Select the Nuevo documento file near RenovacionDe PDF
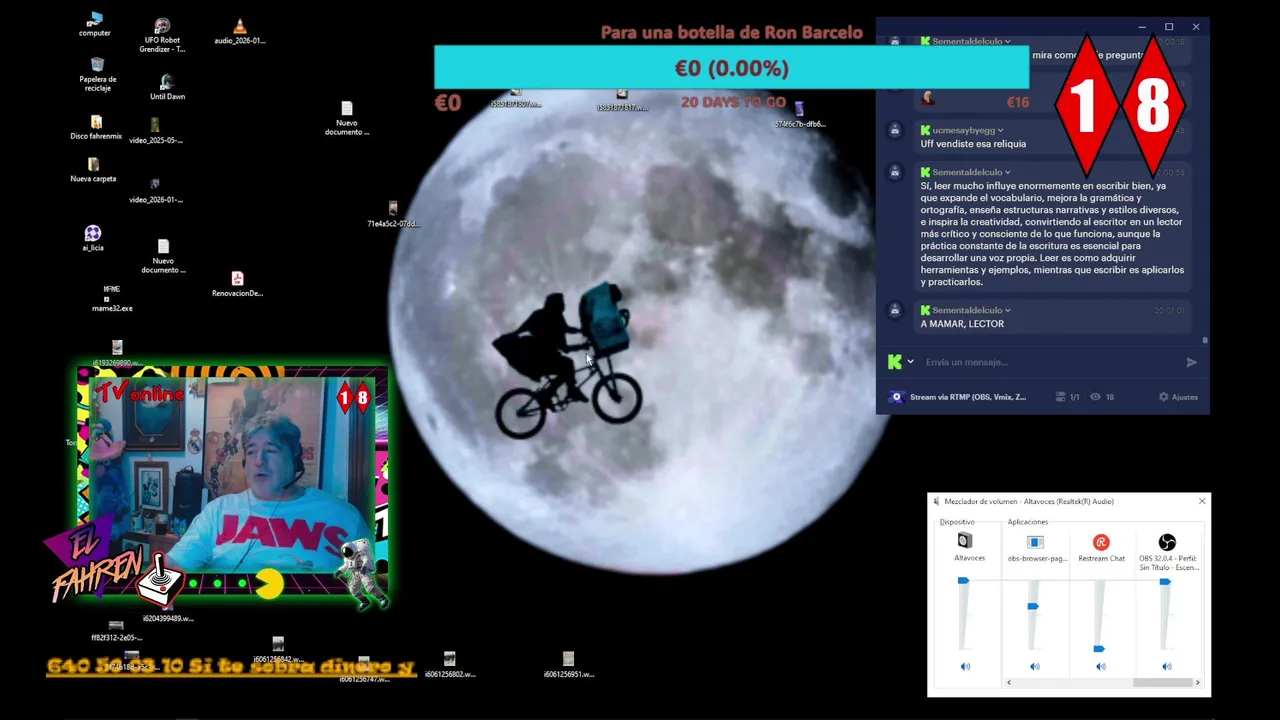This screenshot has width=1280, height=720. click(163, 257)
